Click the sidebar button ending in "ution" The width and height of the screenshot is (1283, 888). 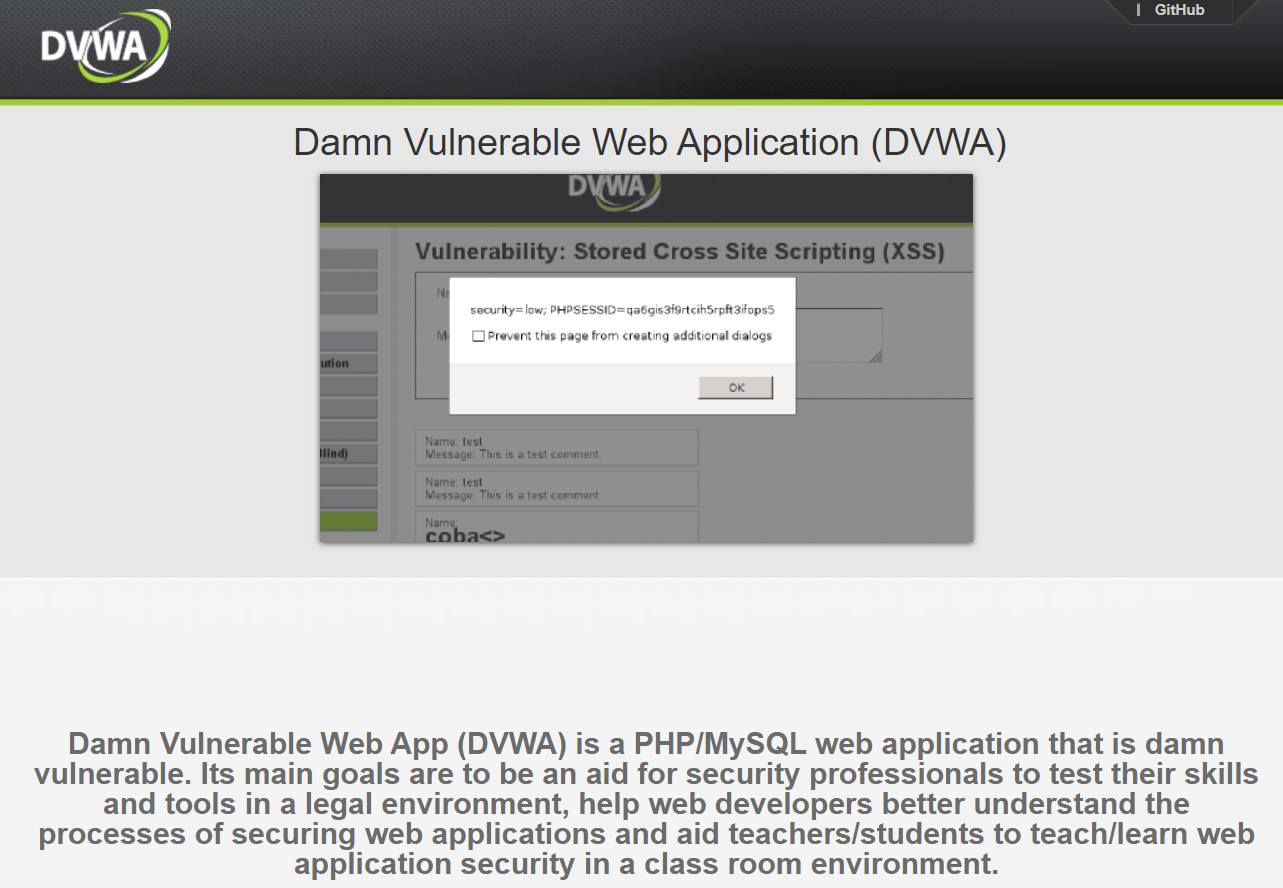pyautogui.click(x=349, y=361)
